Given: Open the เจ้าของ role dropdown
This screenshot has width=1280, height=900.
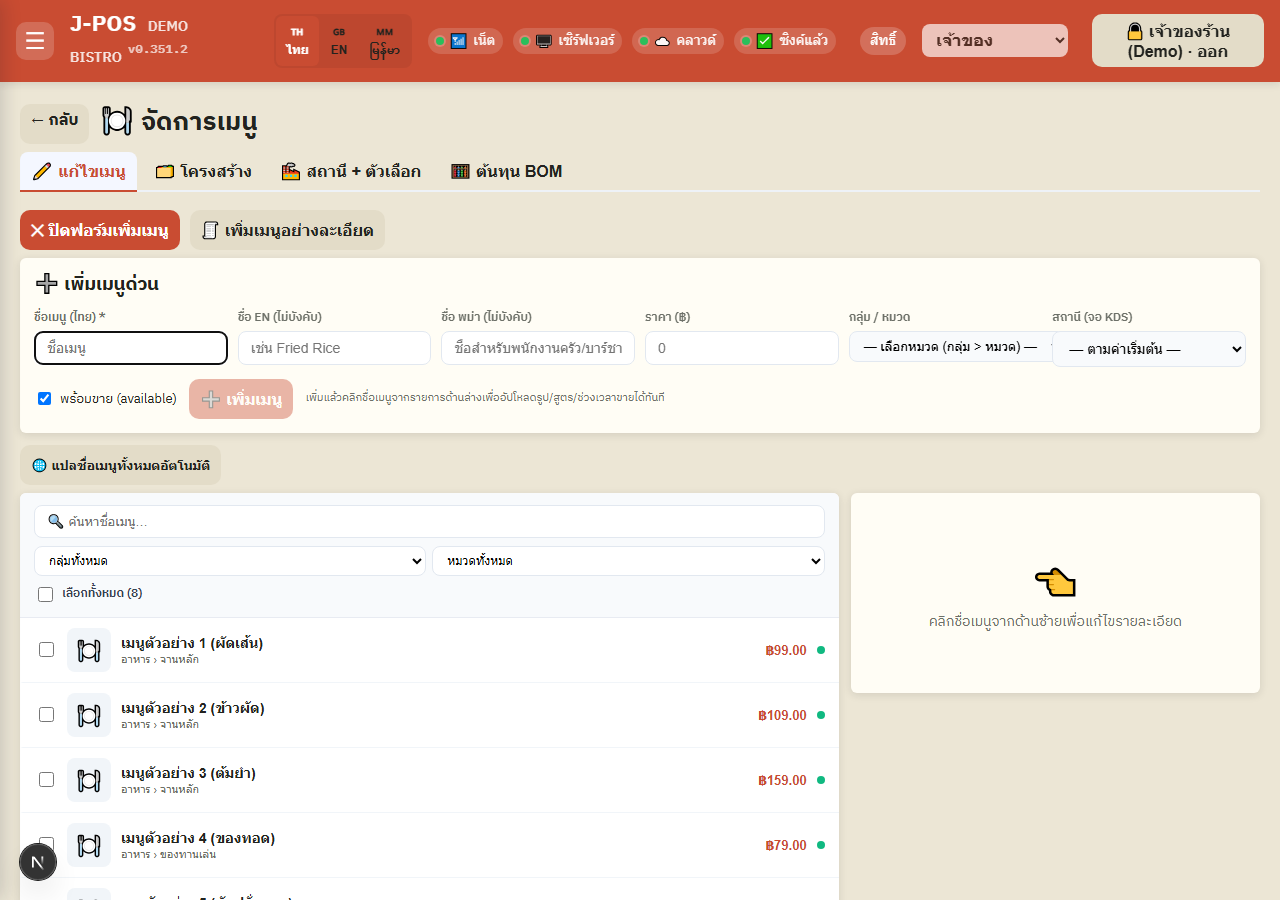Looking at the screenshot, I should click(995, 41).
